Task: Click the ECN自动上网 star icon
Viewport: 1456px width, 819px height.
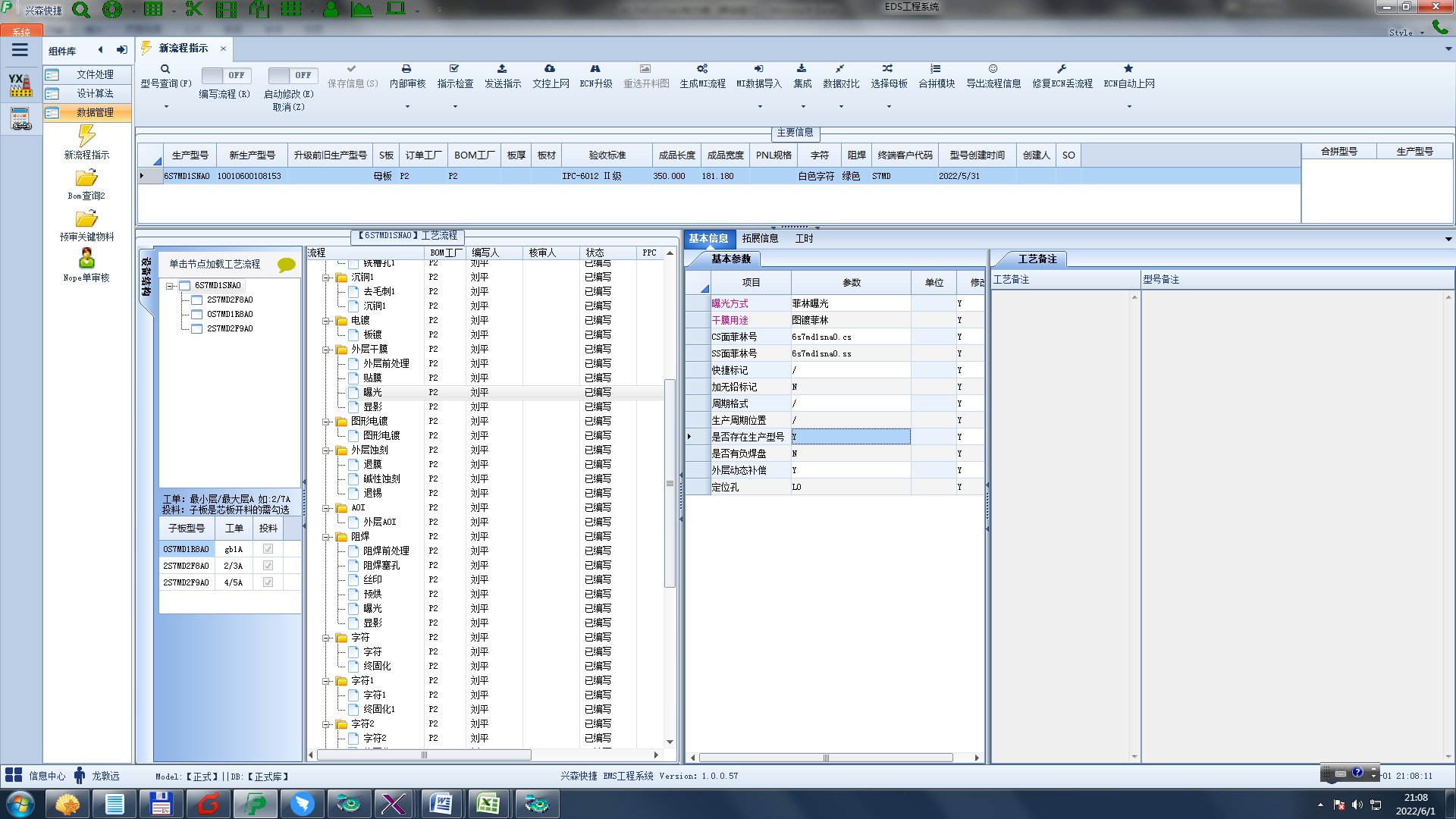Action: coord(1128,69)
